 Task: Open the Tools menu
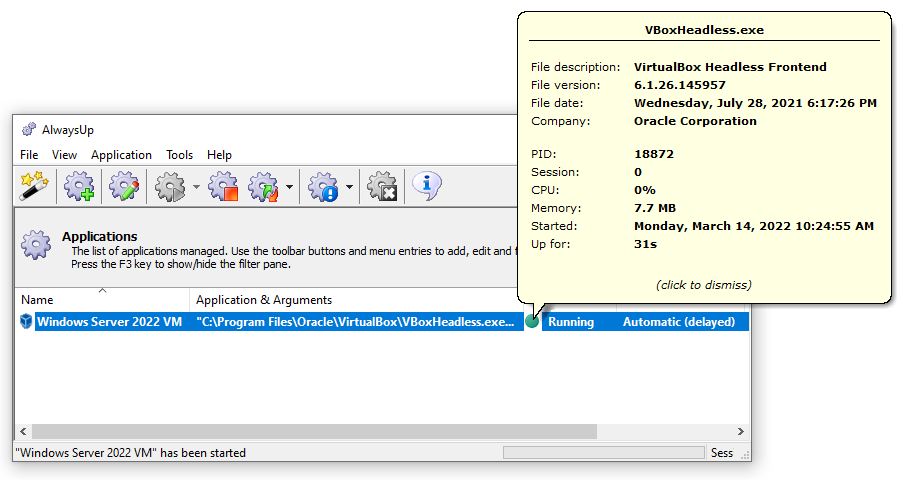coord(179,155)
